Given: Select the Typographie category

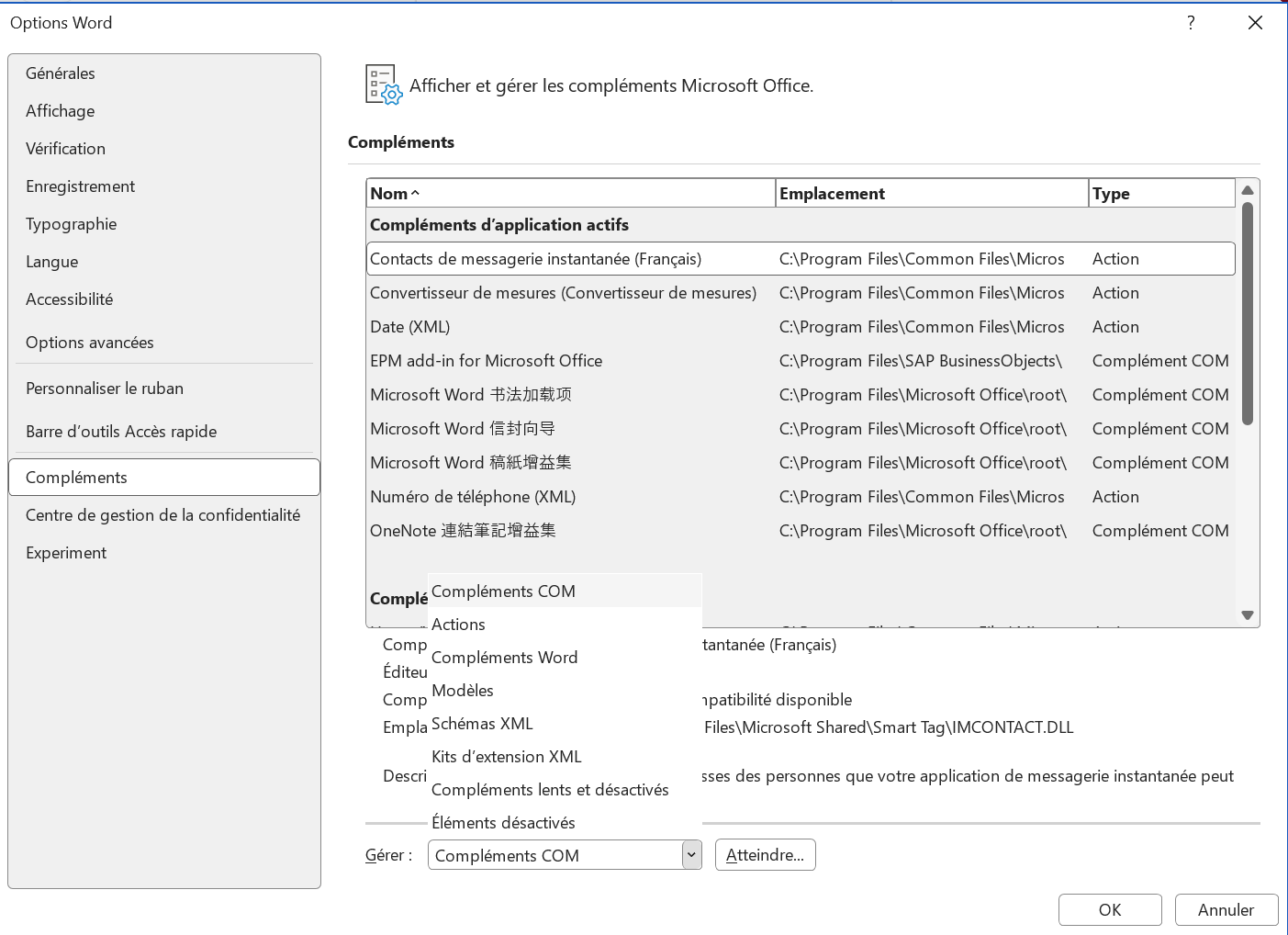Looking at the screenshot, I should [164, 224].
